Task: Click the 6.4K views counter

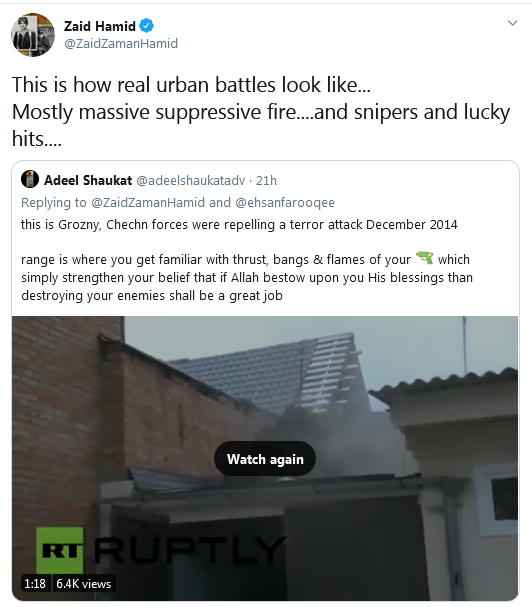Action: click(84, 583)
